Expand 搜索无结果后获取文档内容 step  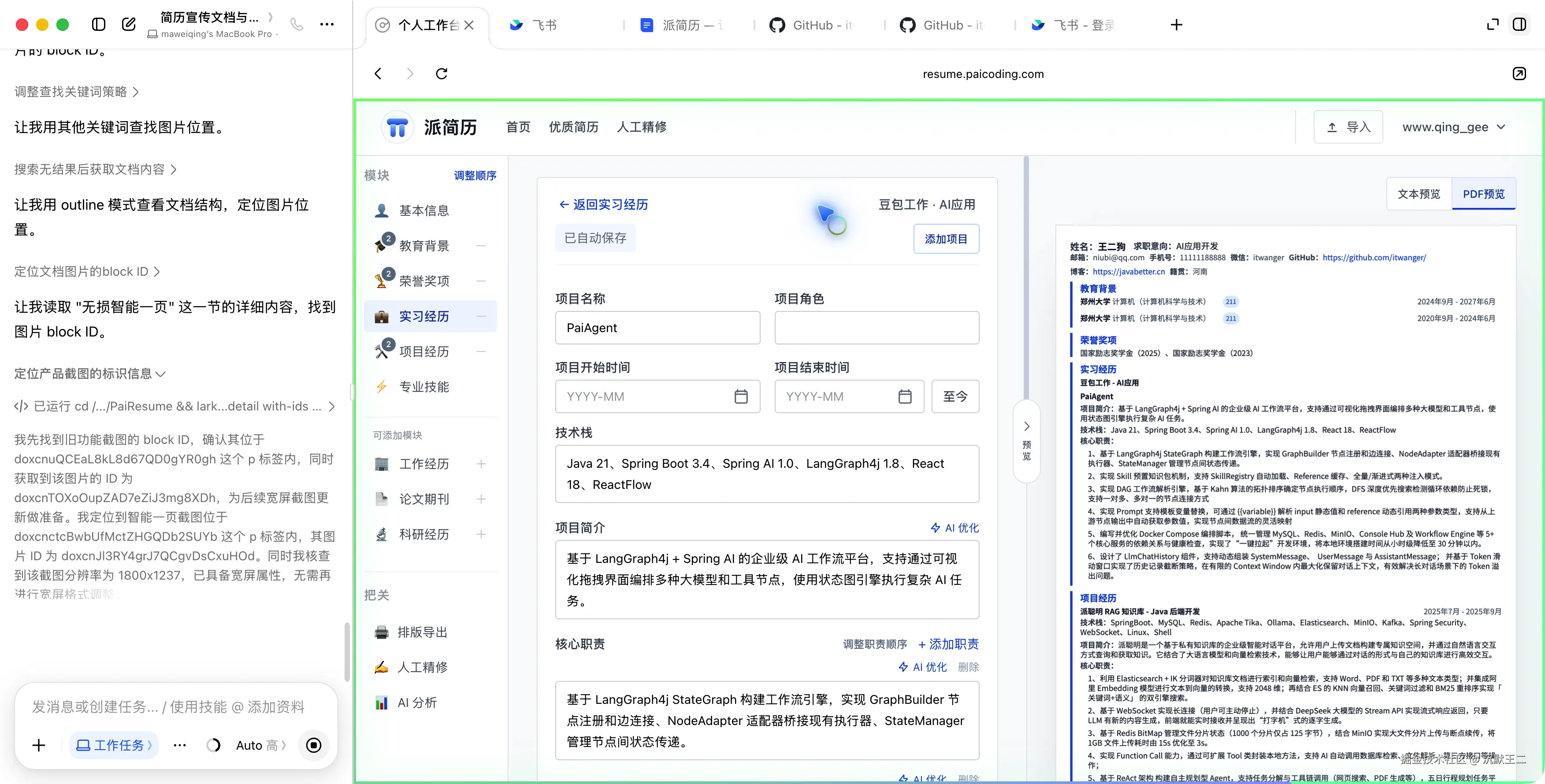tap(96, 170)
